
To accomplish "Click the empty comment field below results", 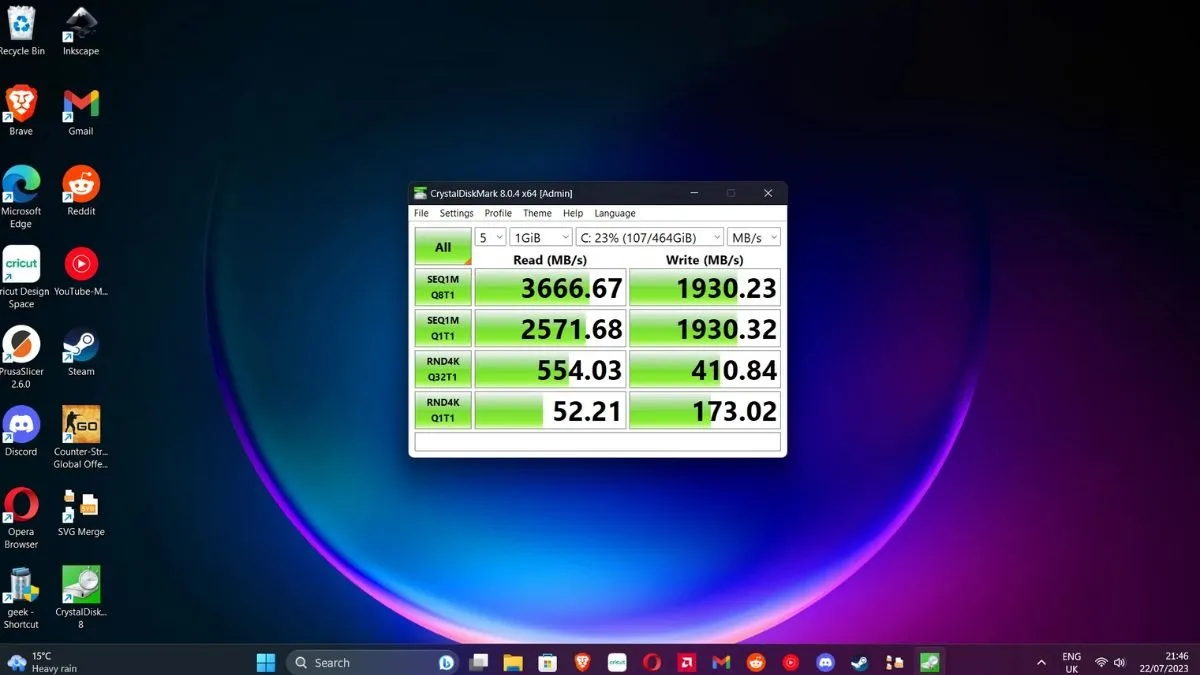I will point(597,442).
